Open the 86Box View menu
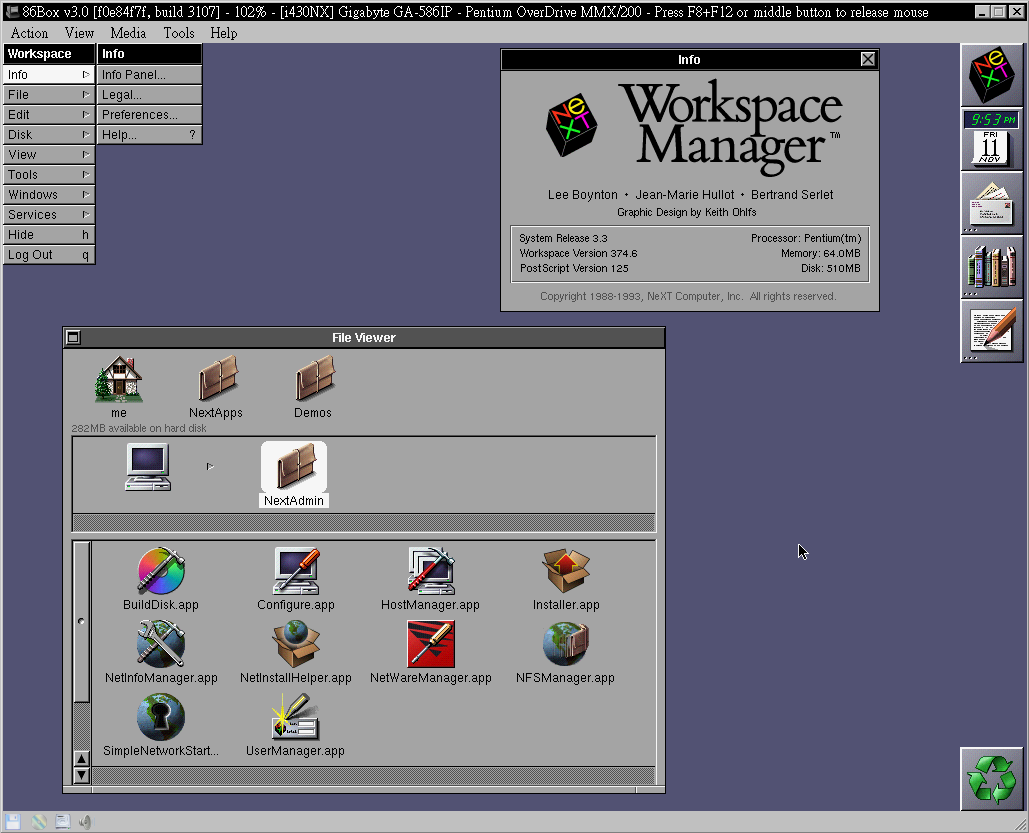Image resolution: width=1029 pixels, height=833 pixels. pos(79,33)
